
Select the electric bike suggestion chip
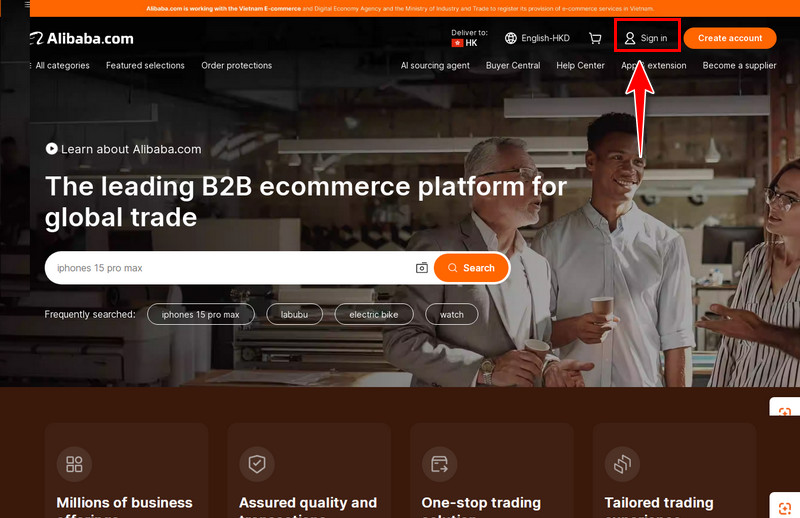tap(373, 314)
